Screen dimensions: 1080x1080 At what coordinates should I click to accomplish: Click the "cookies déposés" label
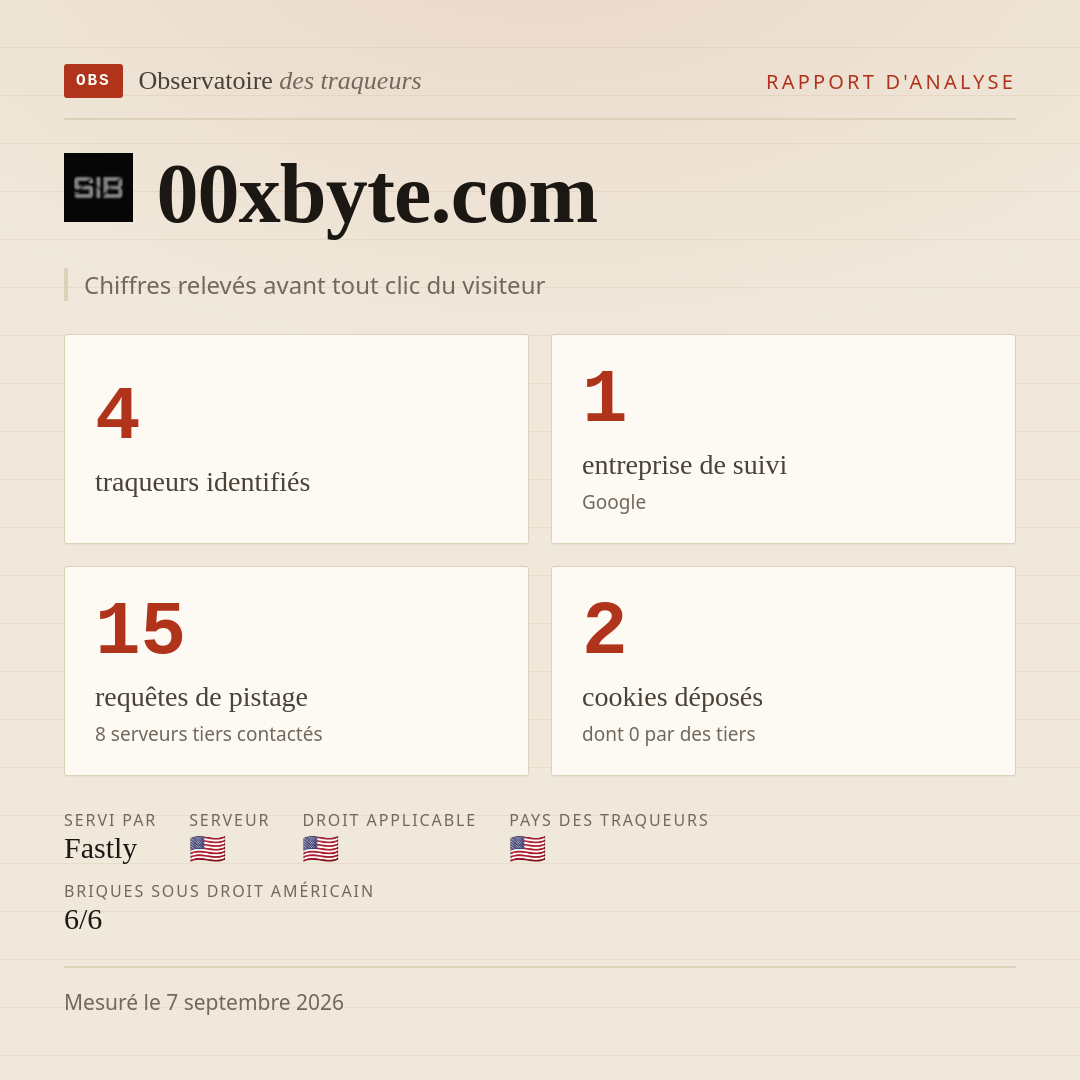(672, 697)
